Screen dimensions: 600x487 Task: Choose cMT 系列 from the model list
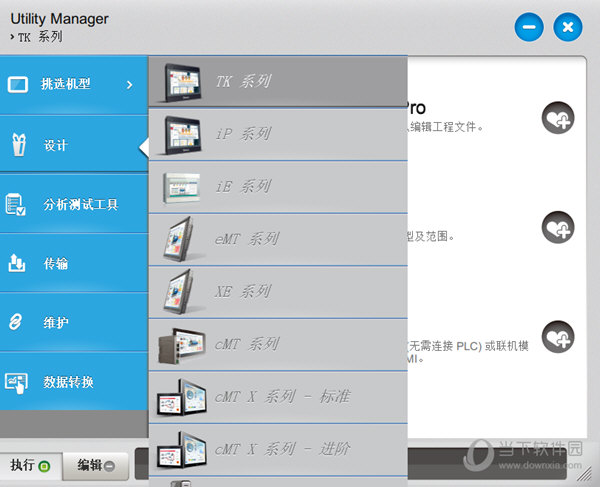click(x=278, y=345)
